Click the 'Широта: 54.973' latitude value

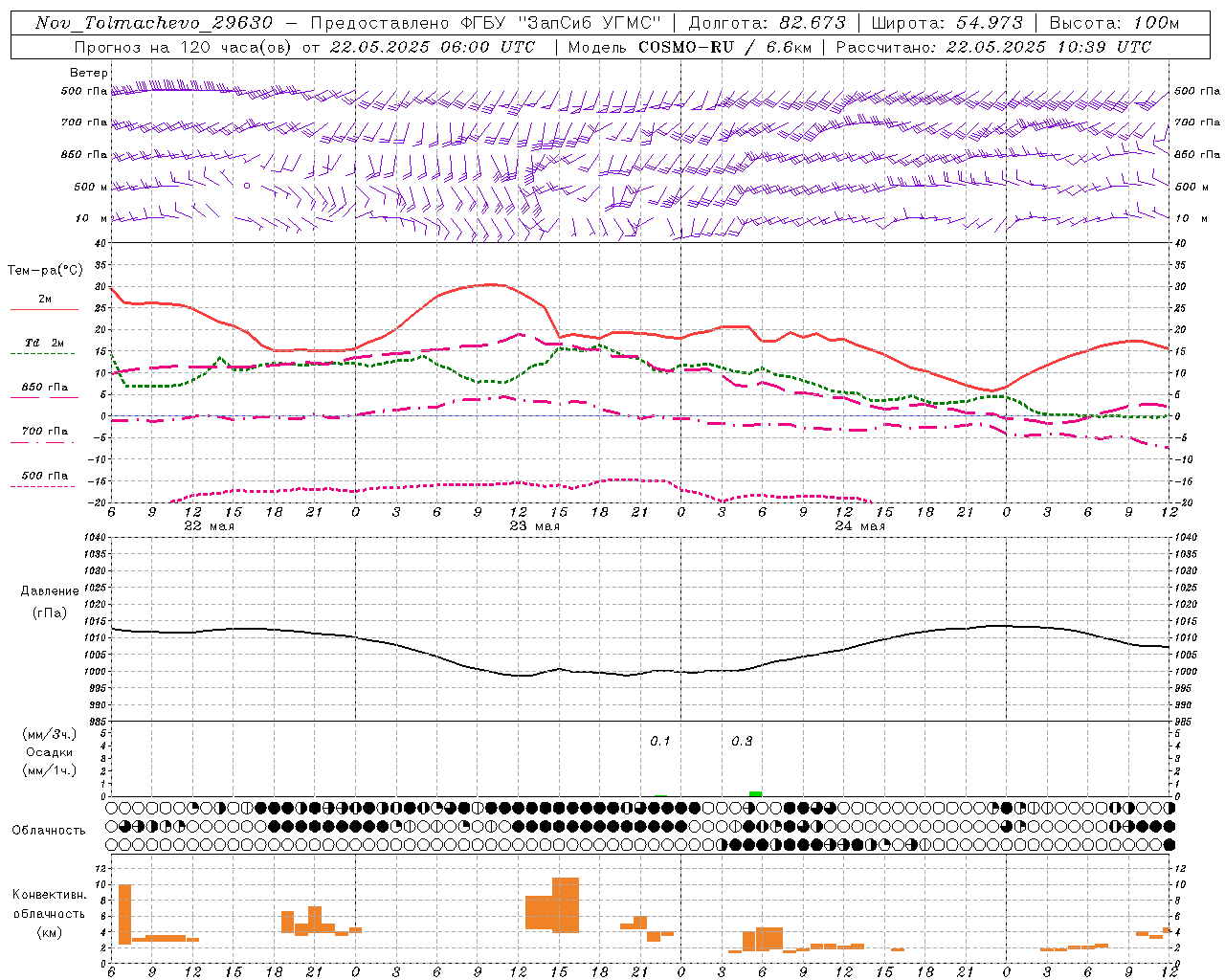click(x=947, y=23)
